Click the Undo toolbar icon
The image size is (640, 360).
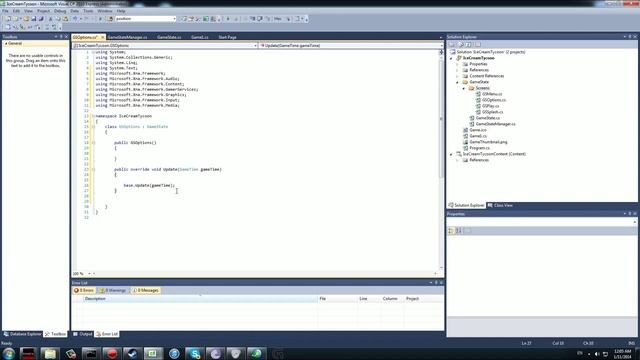[x=75, y=19]
